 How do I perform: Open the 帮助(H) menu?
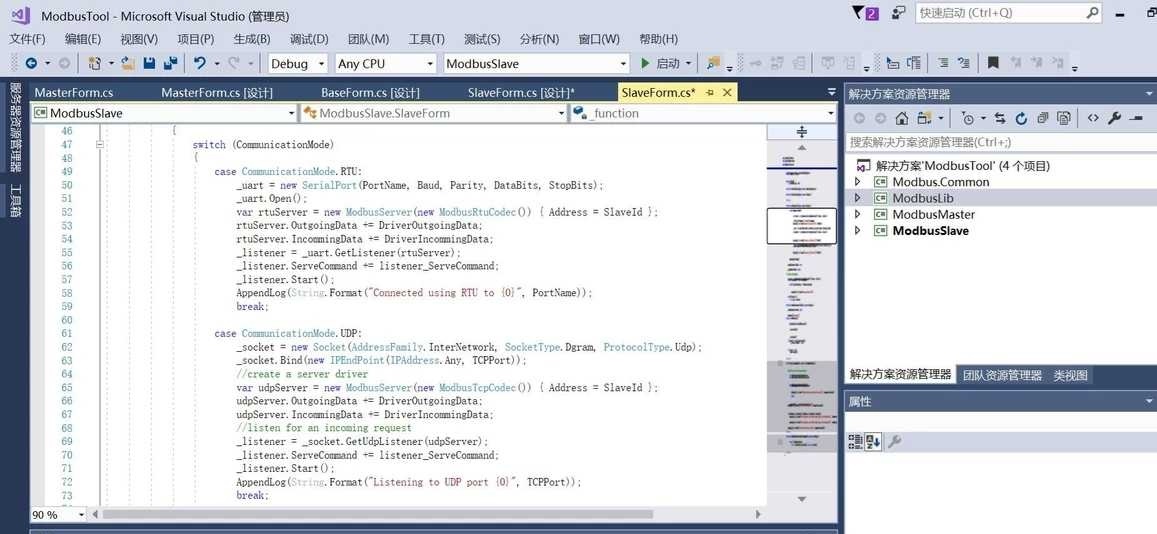pyautogui.click(x=658, y=39)
